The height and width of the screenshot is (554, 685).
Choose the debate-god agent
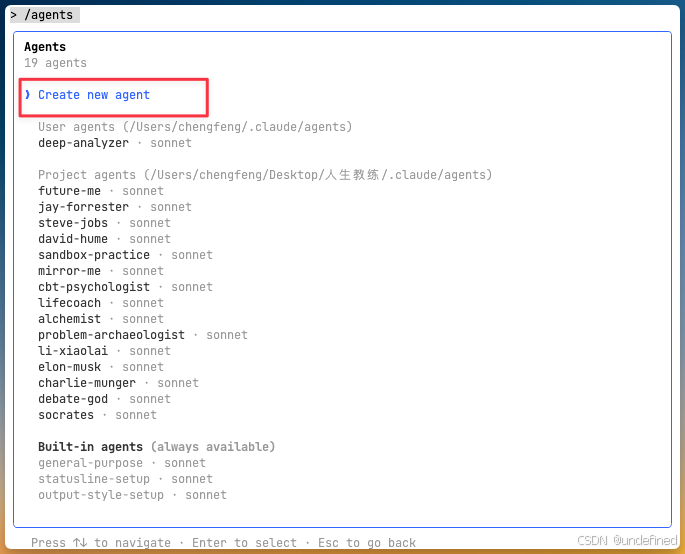pyautogui.click(x=104, y=399)
